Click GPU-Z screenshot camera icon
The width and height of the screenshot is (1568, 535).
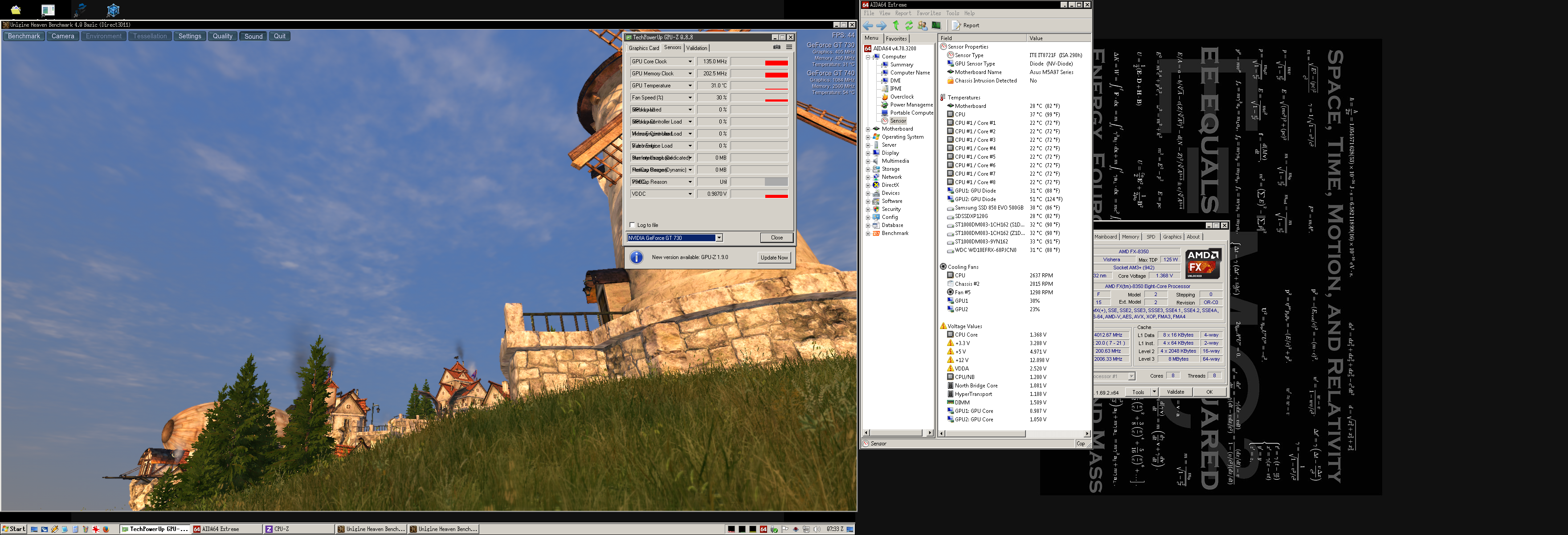tap(777, 48)
